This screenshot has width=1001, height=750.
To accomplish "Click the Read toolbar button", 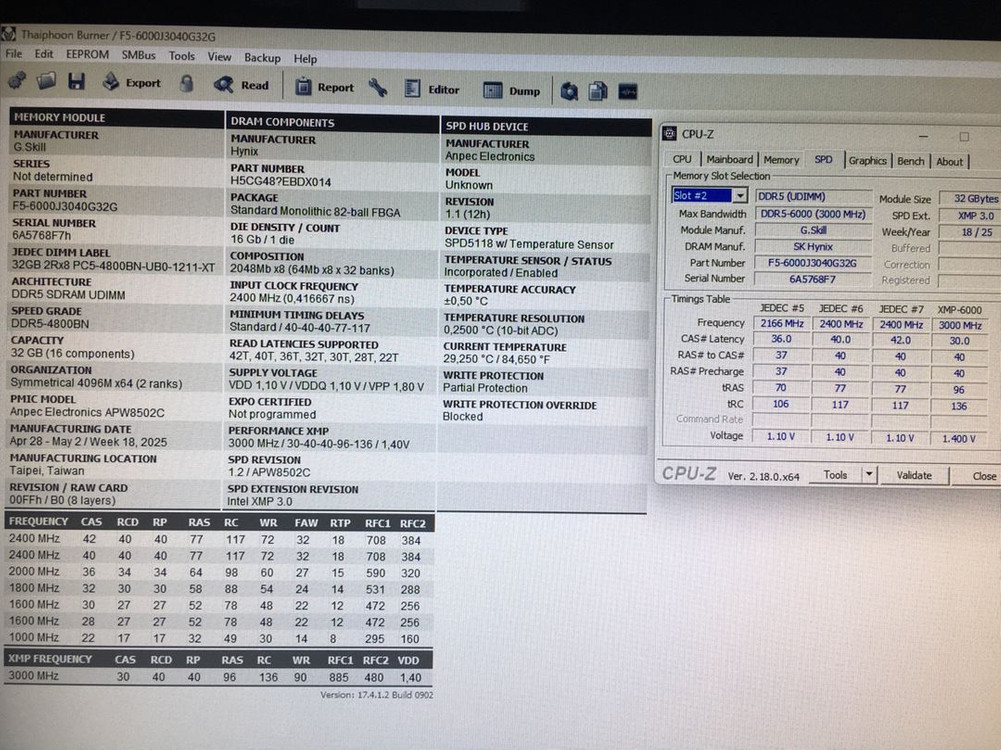I will (241, 85).
